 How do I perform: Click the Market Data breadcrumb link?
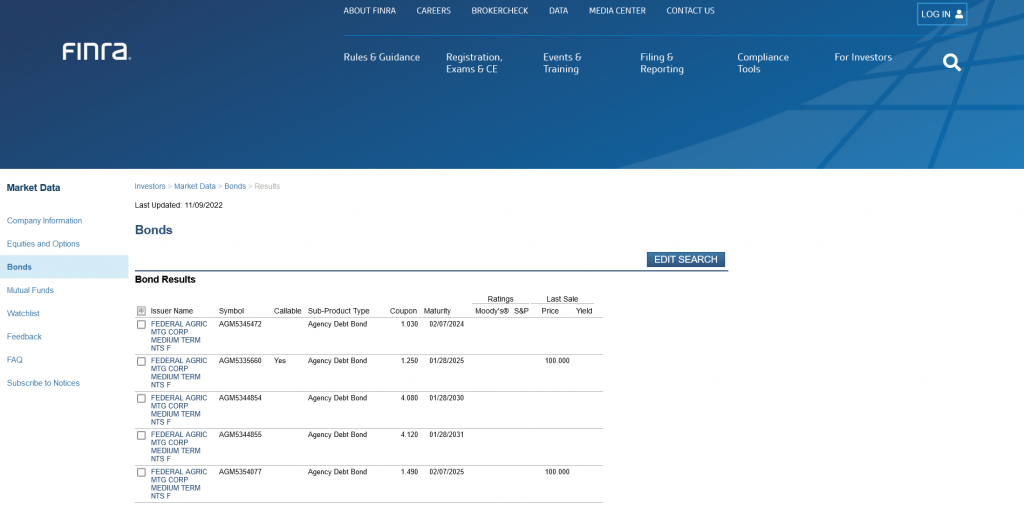click(195, 186)
